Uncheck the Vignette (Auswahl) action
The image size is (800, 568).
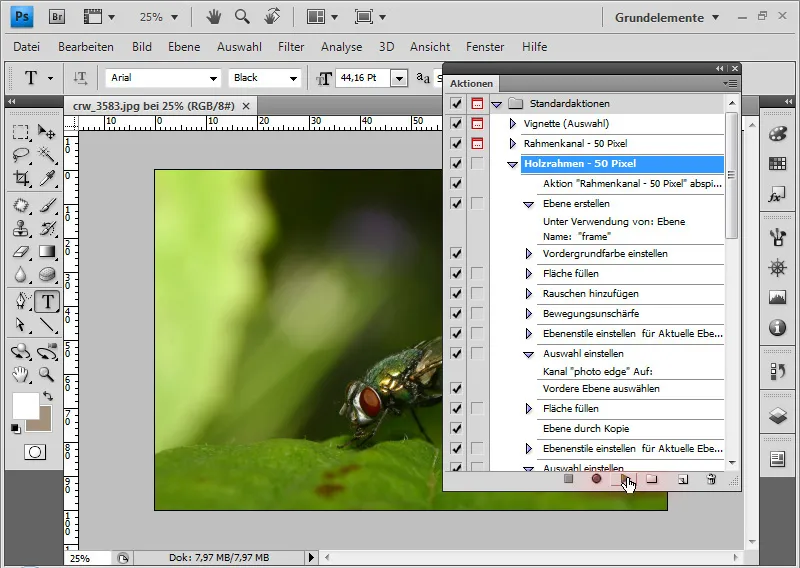pos(456,124)
